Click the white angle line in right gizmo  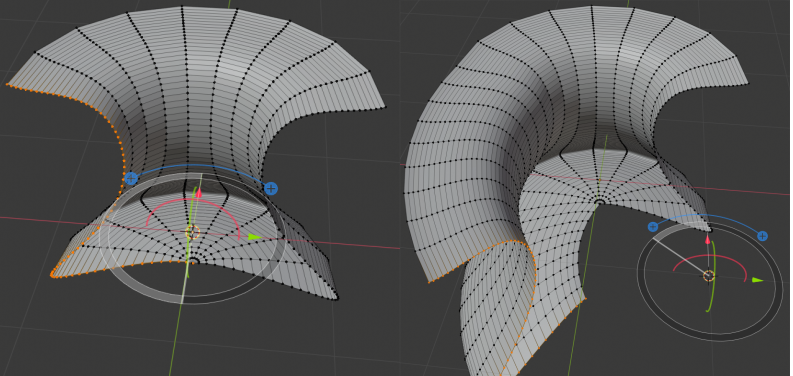tap(680, 256)
